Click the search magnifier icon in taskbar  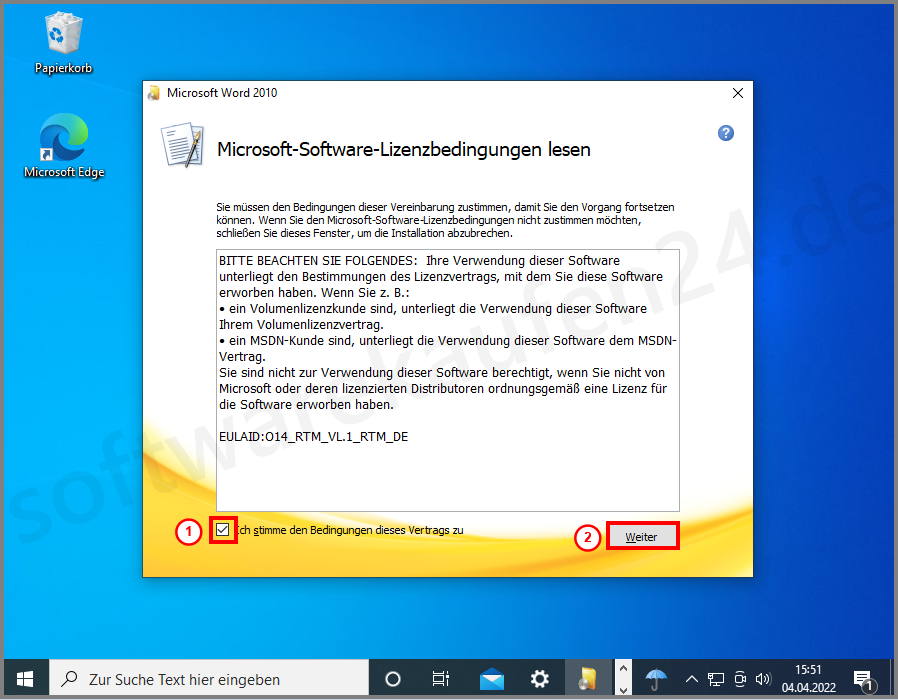69,679
